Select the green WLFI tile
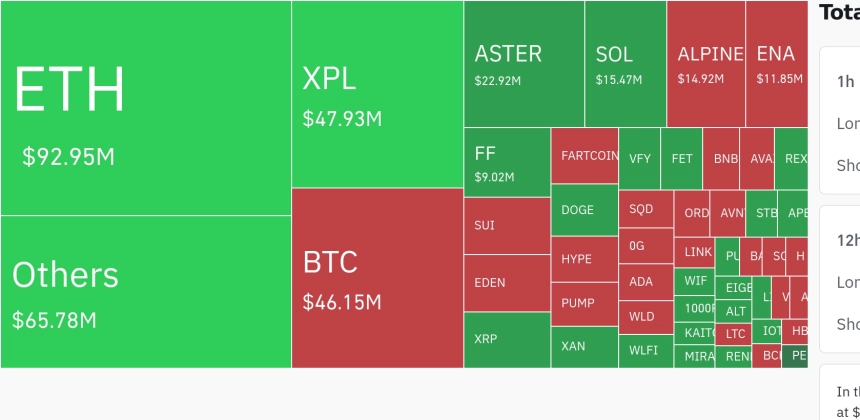This screenshot has height=420, width=860. point(646,351)
